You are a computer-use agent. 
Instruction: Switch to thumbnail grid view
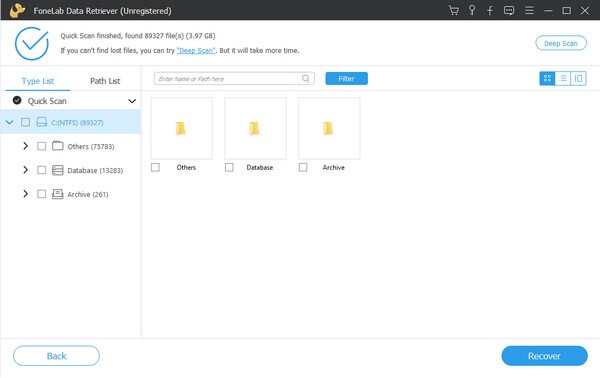tap(547, 78)
